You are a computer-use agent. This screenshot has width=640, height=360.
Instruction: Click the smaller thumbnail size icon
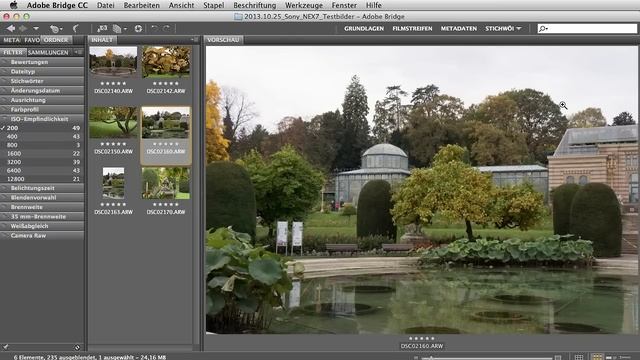(416, 358)
